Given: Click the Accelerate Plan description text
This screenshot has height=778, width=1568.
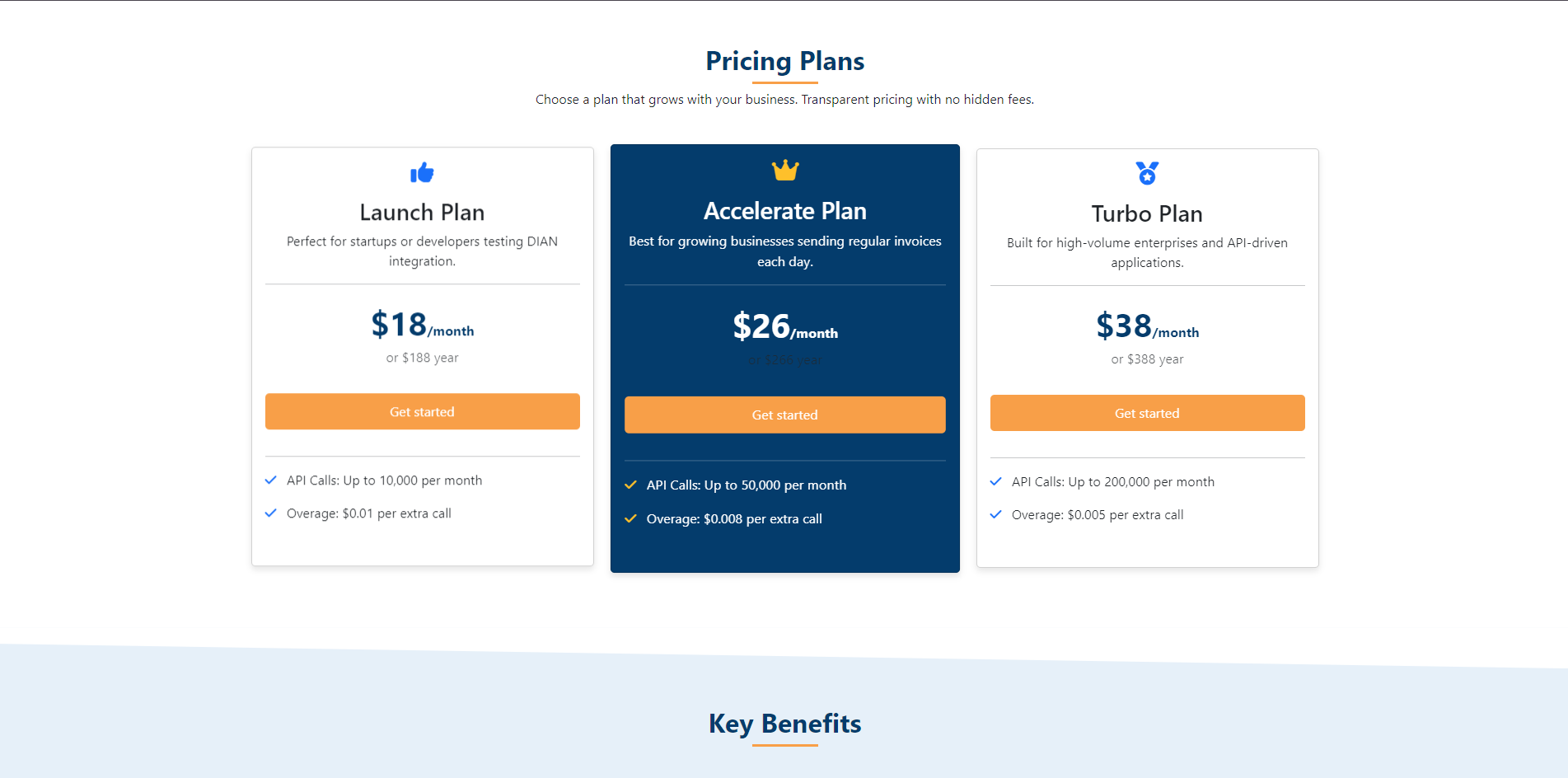Looking at the screenshot, I should point(784,251).
